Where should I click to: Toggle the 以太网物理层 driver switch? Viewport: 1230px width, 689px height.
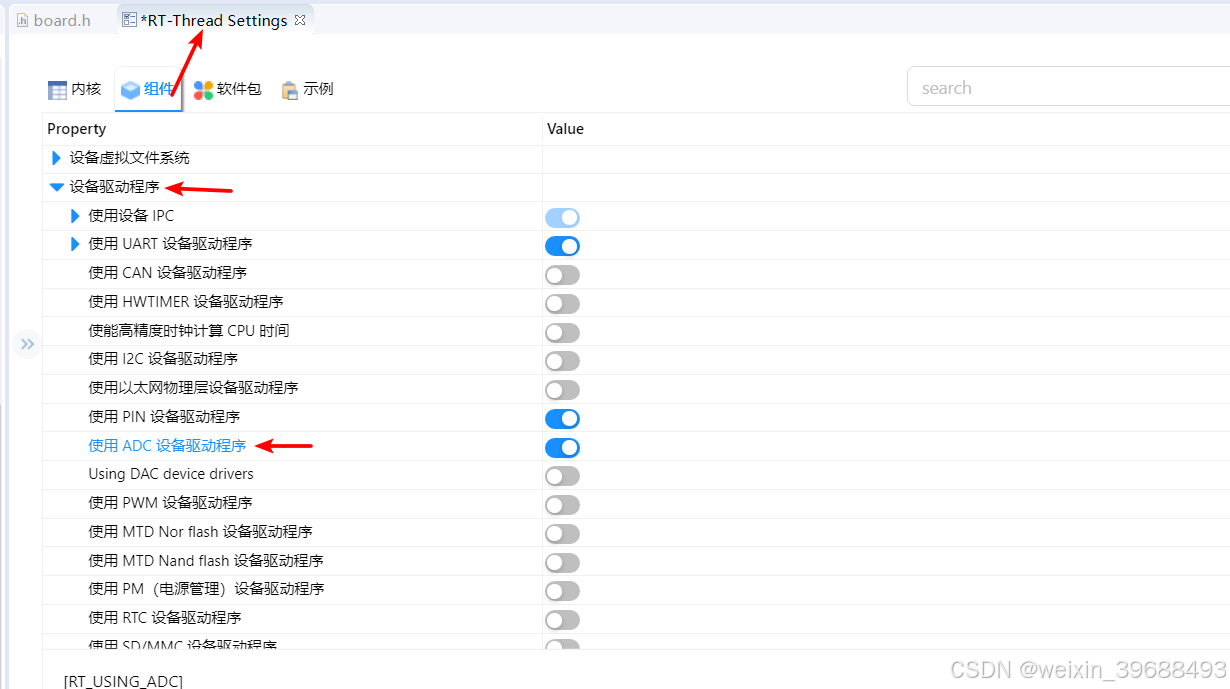tap(562, 390)
